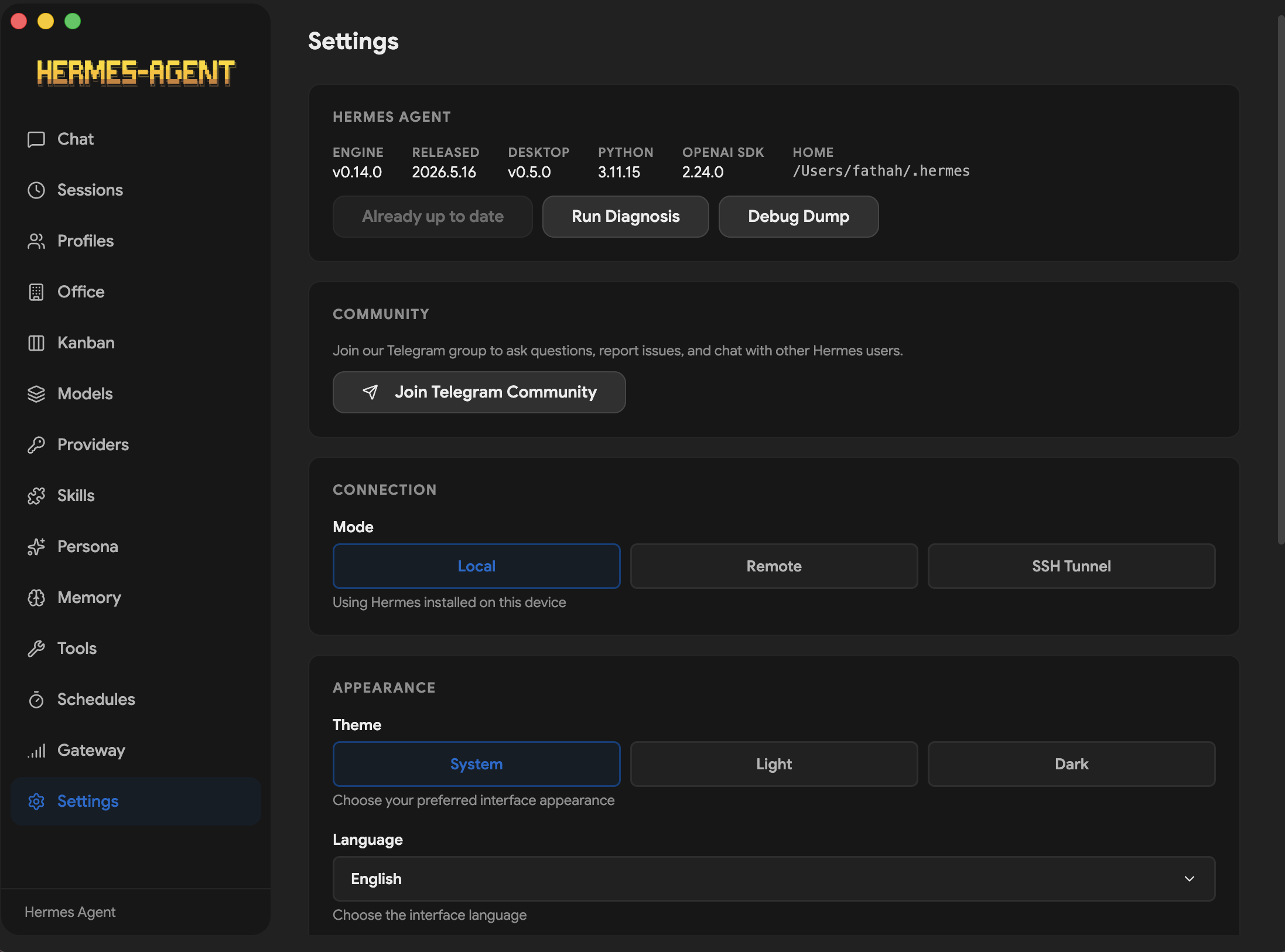Go to Schedules in sidebar
The image size is (1285, 952).
[136, 700]
